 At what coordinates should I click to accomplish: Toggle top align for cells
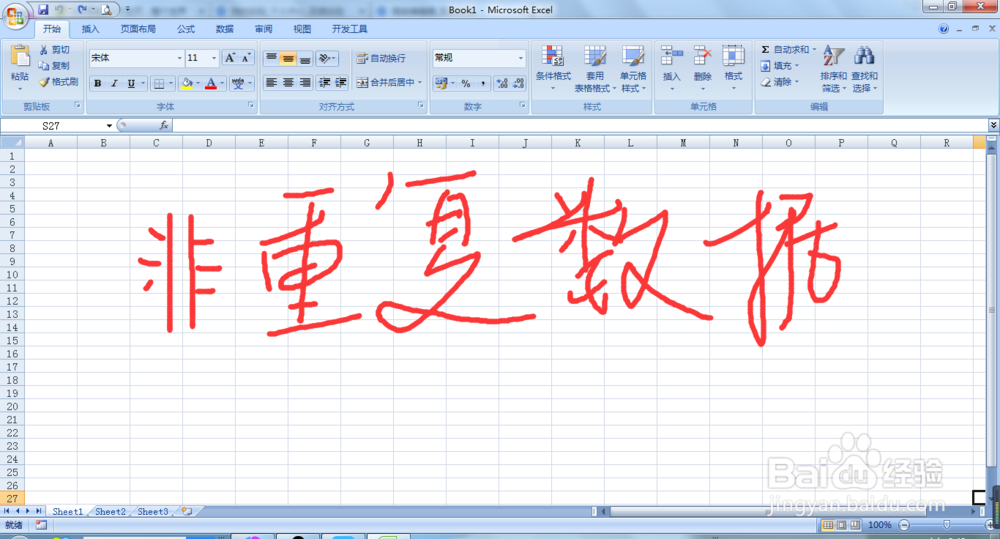pos(271,59)
